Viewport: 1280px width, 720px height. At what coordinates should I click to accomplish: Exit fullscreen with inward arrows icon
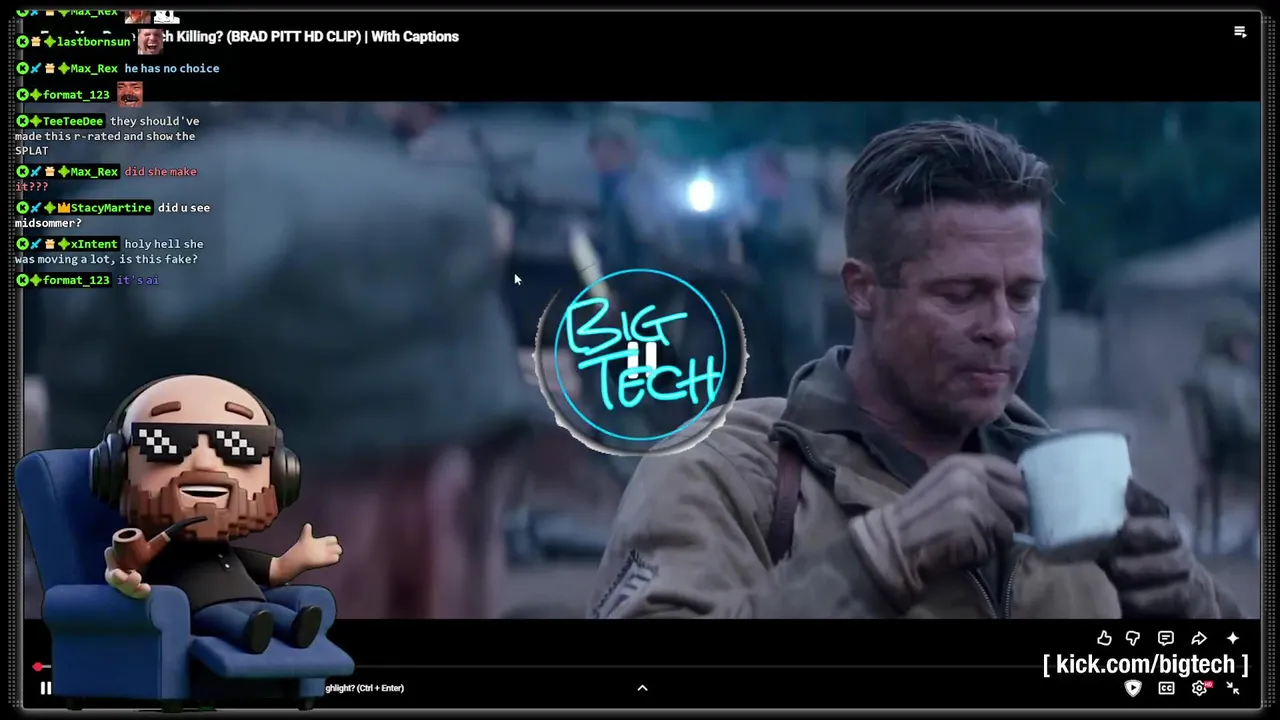click(1233, 688)
